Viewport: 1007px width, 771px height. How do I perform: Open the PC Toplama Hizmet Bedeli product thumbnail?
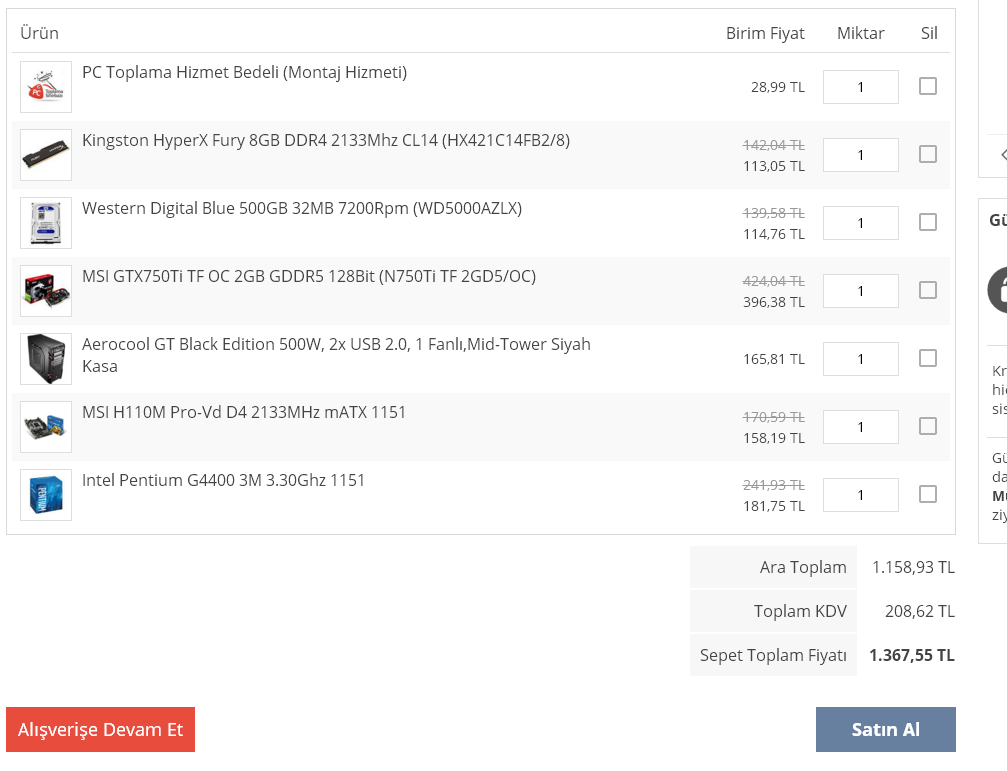pos(46,87)
